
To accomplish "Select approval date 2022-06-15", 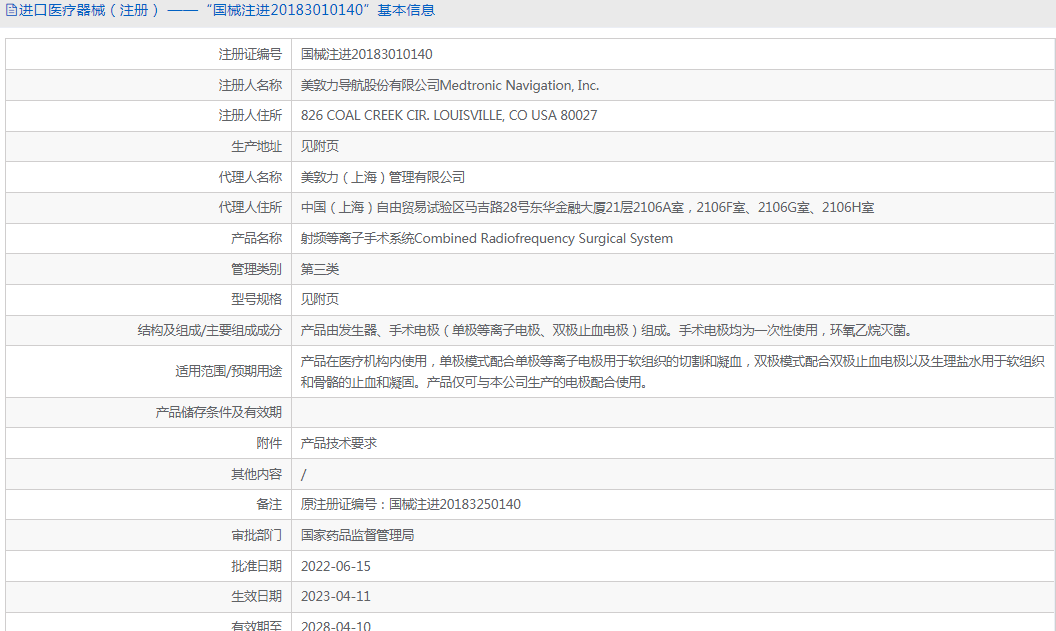I will point(335,566).
